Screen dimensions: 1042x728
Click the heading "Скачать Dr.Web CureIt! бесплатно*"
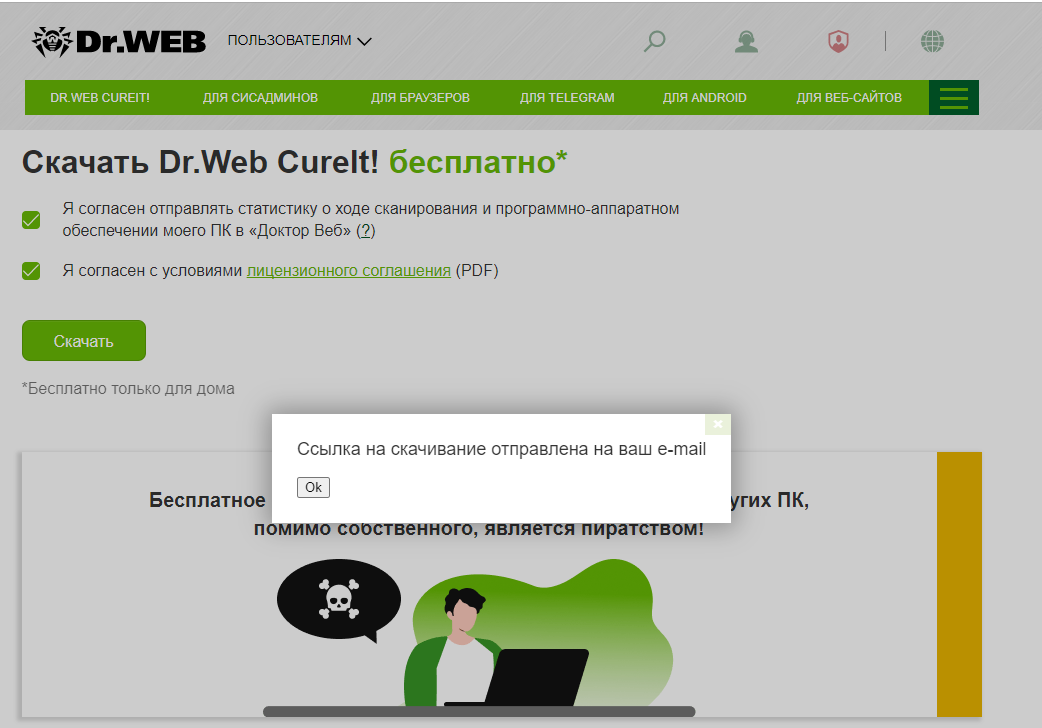(294, 162)
